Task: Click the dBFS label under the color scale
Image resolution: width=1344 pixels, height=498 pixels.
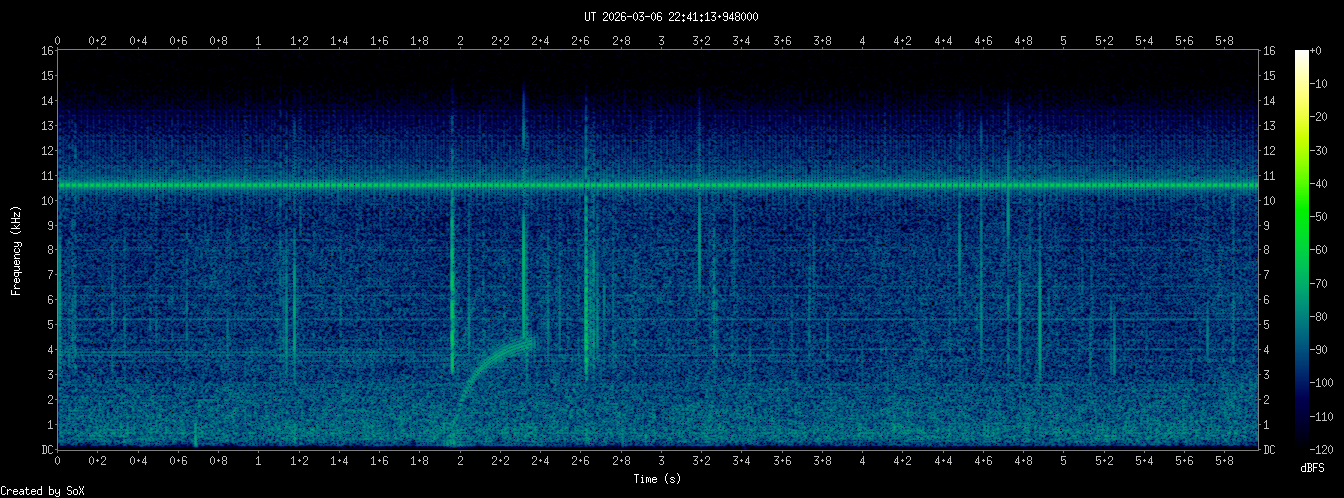Action: pos(1312,468)
